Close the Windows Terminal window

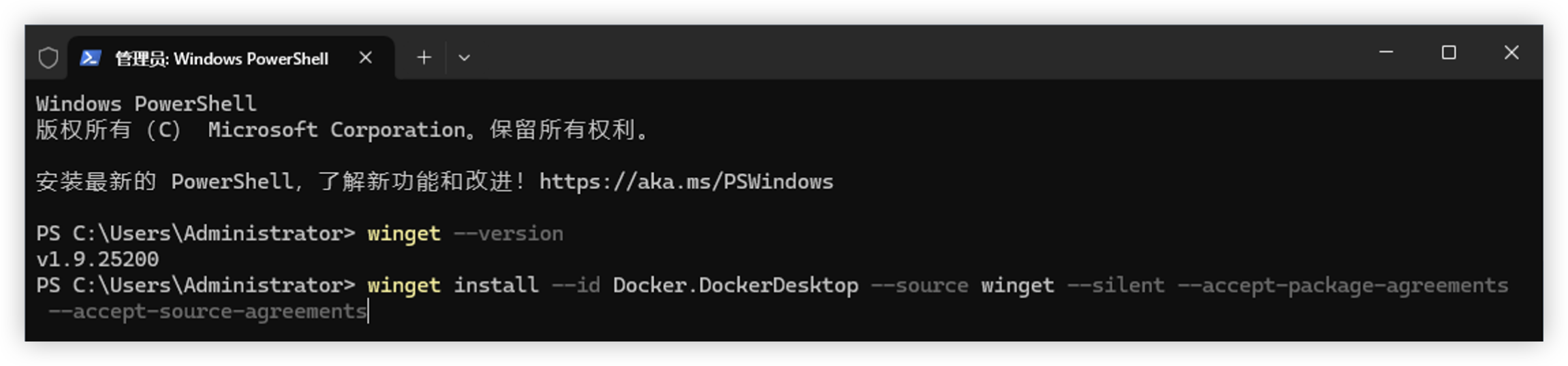1511,52
